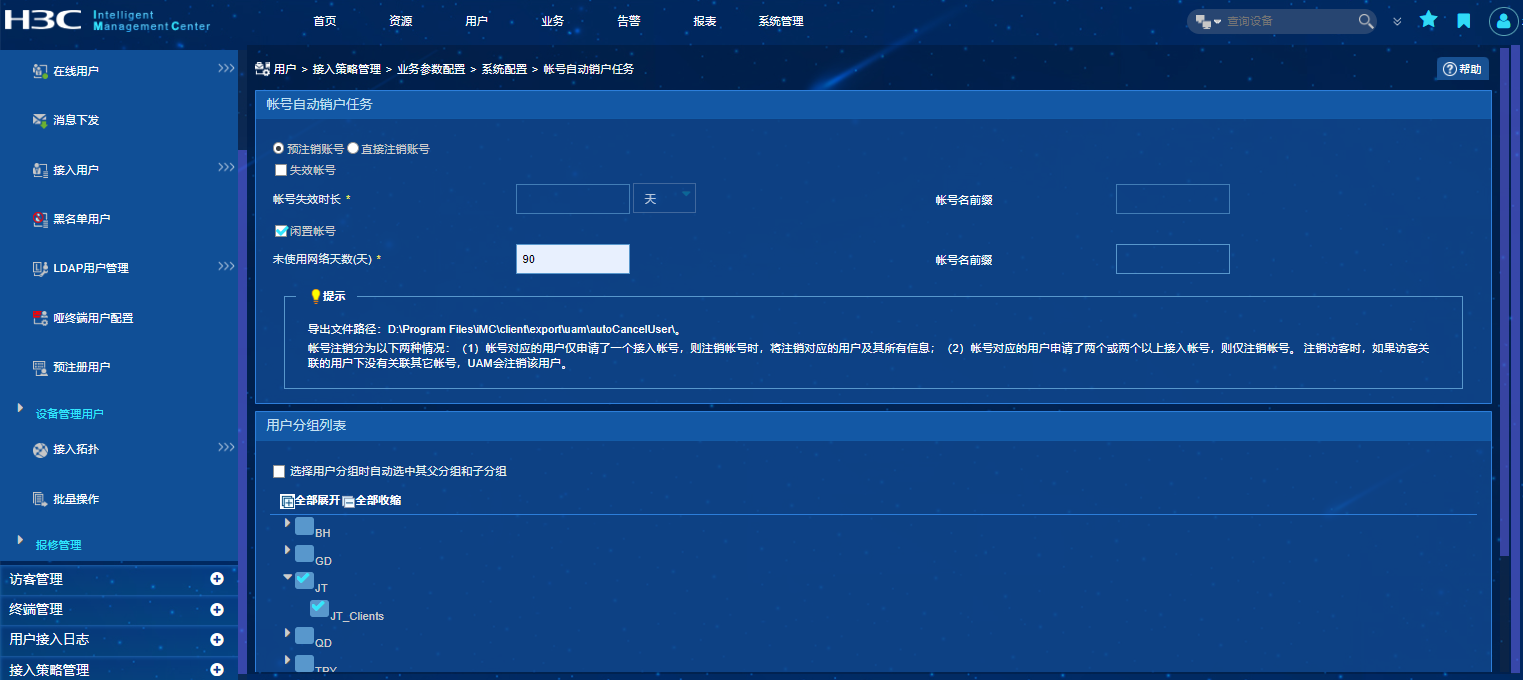The image size is (1523, 680).
Task: Open the user profile avatar icon
Action: click(x=1504, y=21)
